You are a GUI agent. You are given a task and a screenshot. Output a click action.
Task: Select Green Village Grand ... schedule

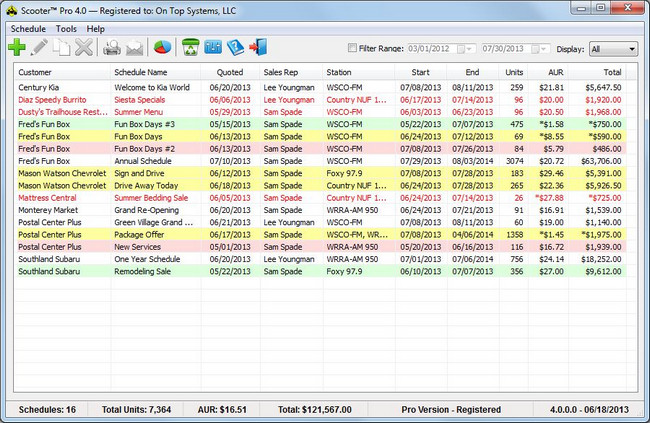coord(320,222)
